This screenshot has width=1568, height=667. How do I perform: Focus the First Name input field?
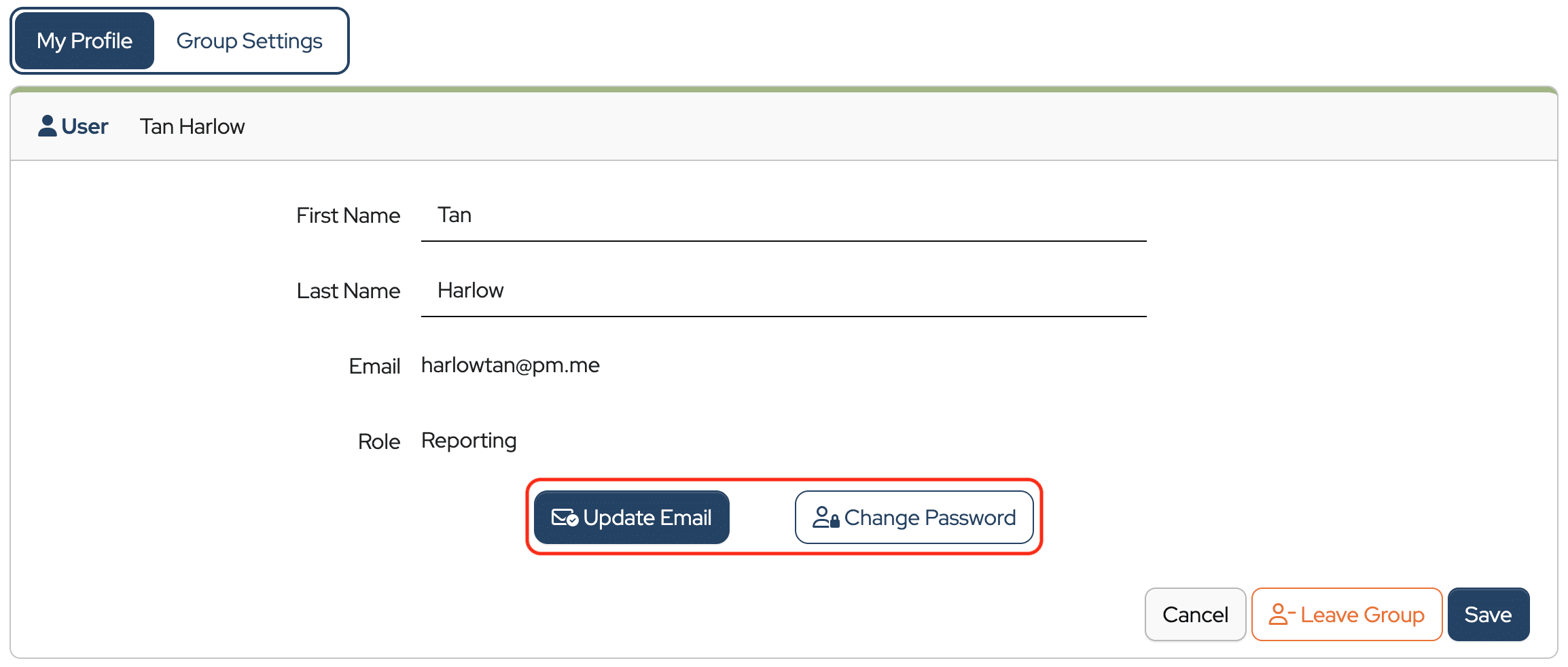coord(784,215)
